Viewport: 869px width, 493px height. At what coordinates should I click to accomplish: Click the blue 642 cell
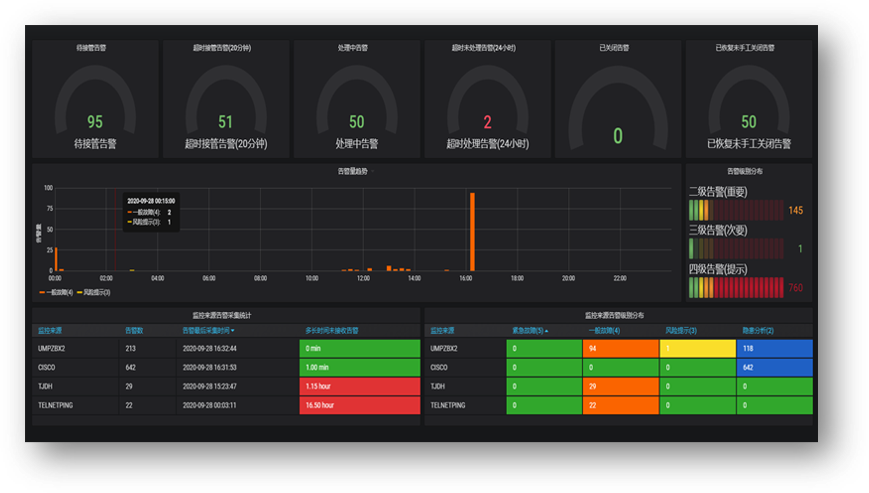[x=775, y=367]
